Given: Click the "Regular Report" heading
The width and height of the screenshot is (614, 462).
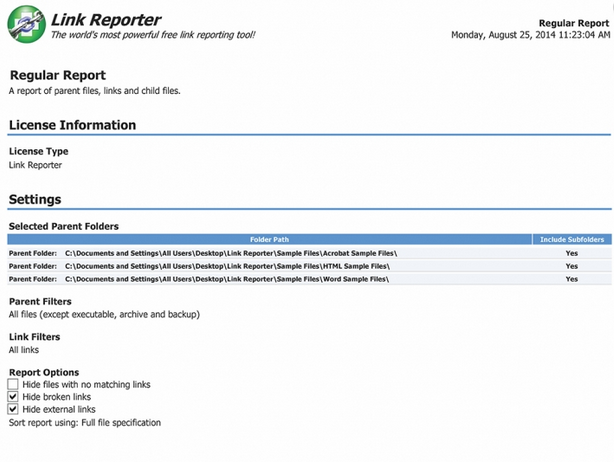Looking at the screenshot, I should point(57,75).
